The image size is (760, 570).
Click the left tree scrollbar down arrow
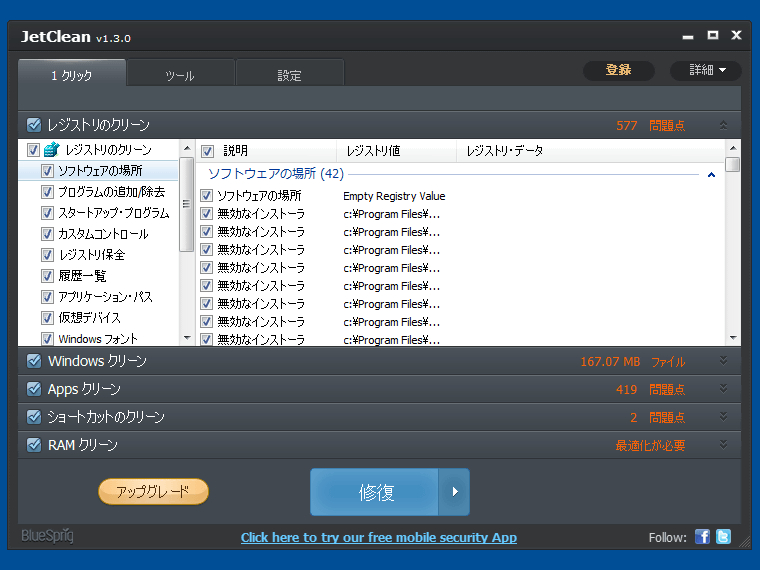pos(187,338)
